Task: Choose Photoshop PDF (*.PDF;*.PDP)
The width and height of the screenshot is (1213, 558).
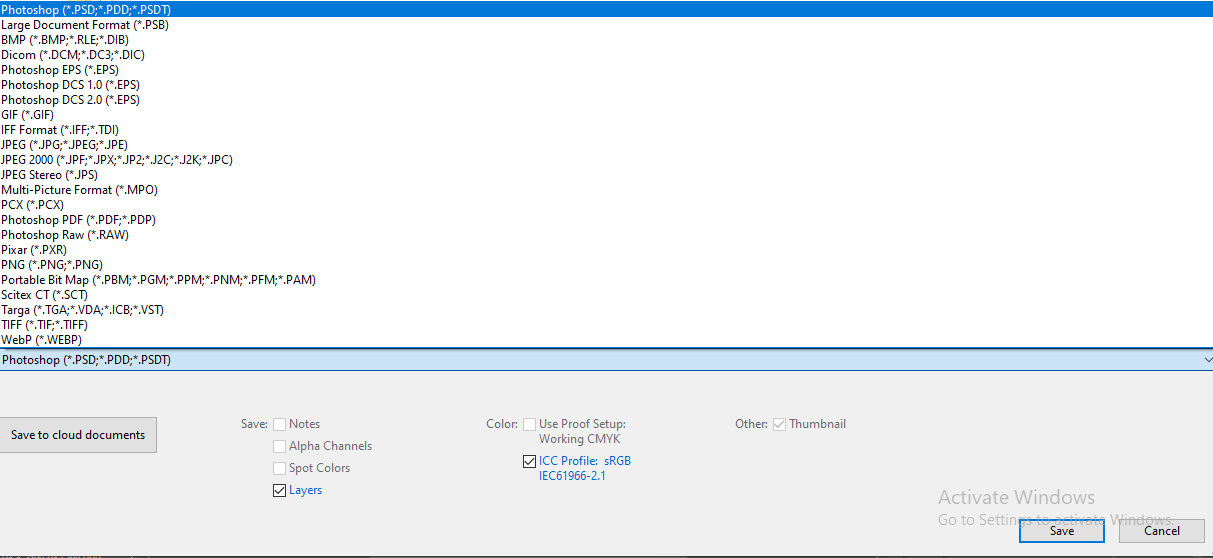Action: pyautogui.click(x=606, y=219)
